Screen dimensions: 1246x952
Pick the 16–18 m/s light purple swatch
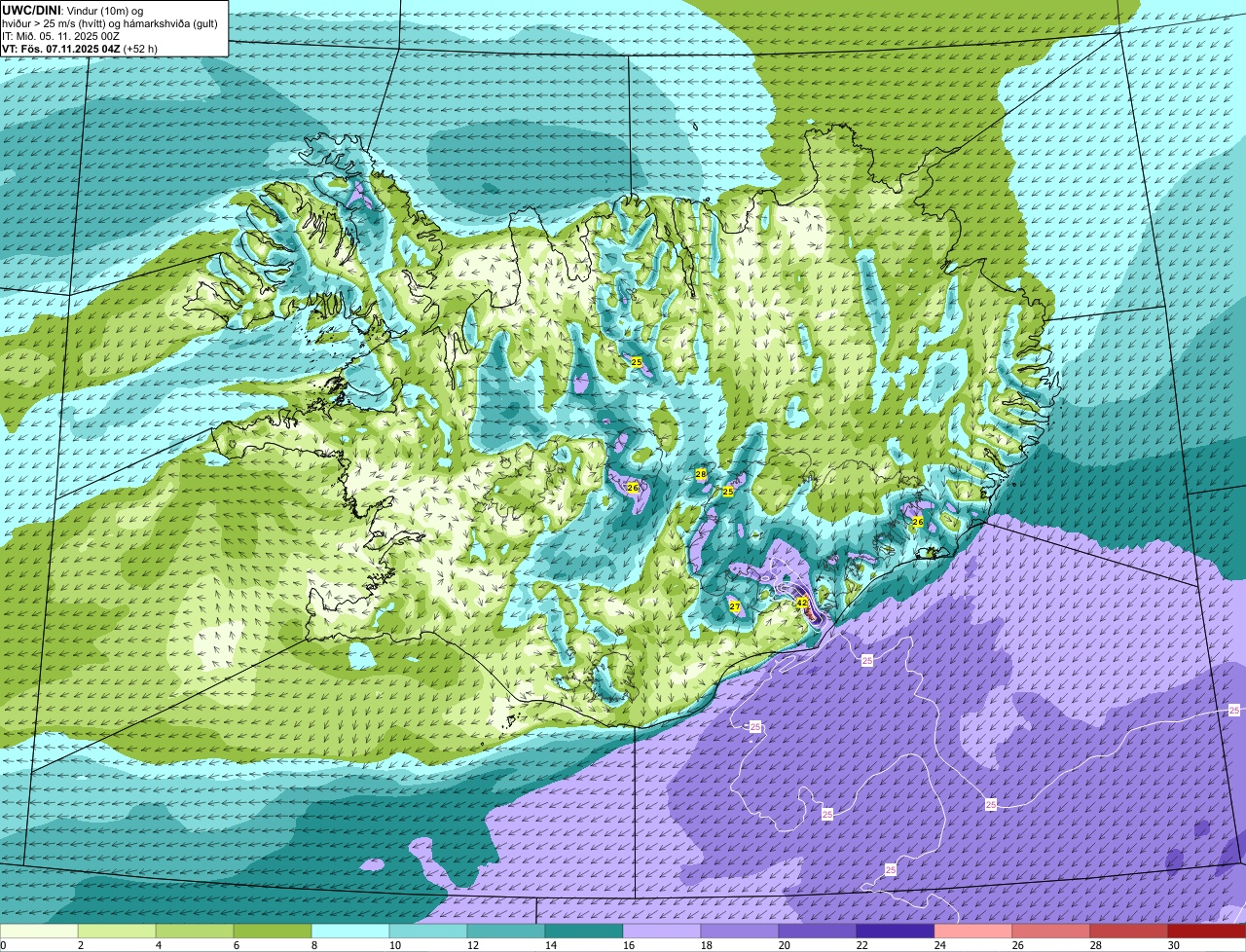(x=662, y=931)
